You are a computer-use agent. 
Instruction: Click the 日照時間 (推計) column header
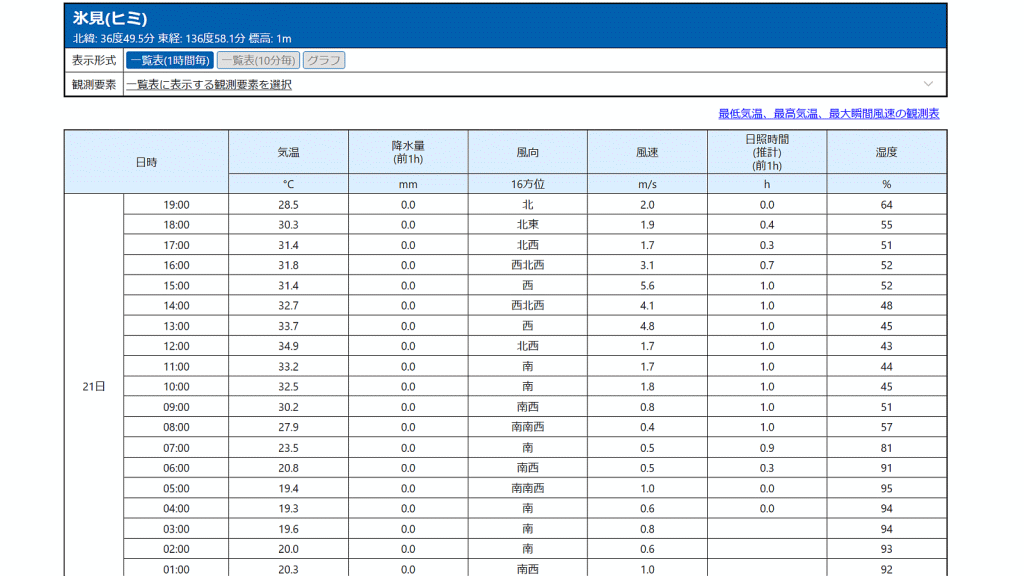click(767, 152)
